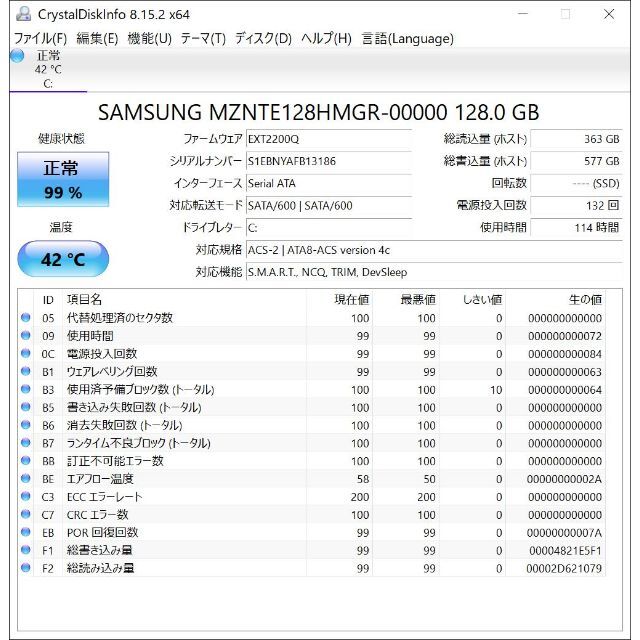The image size is (640, 640).
Task: Select the POR 回復回数 attribute name
Action: [102, 533]
